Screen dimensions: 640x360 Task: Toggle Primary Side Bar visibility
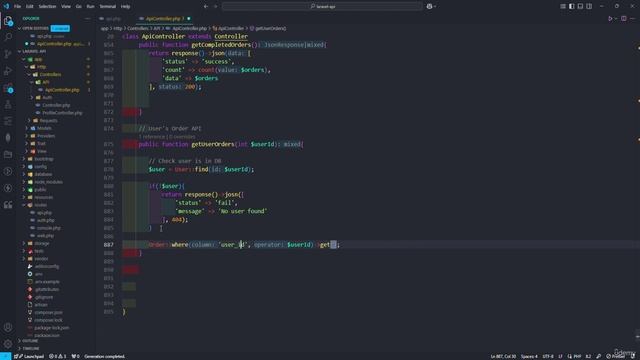click(571, 6)
